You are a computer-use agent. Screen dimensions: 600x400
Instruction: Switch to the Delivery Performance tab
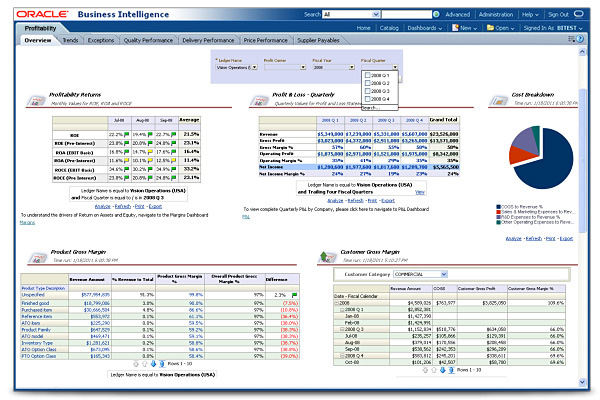[x=208, y=40]
